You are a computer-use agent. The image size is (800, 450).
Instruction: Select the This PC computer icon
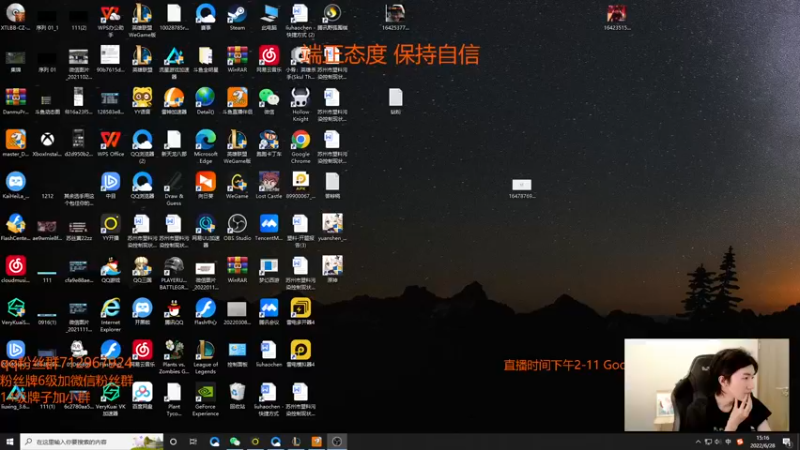[269, 17]
